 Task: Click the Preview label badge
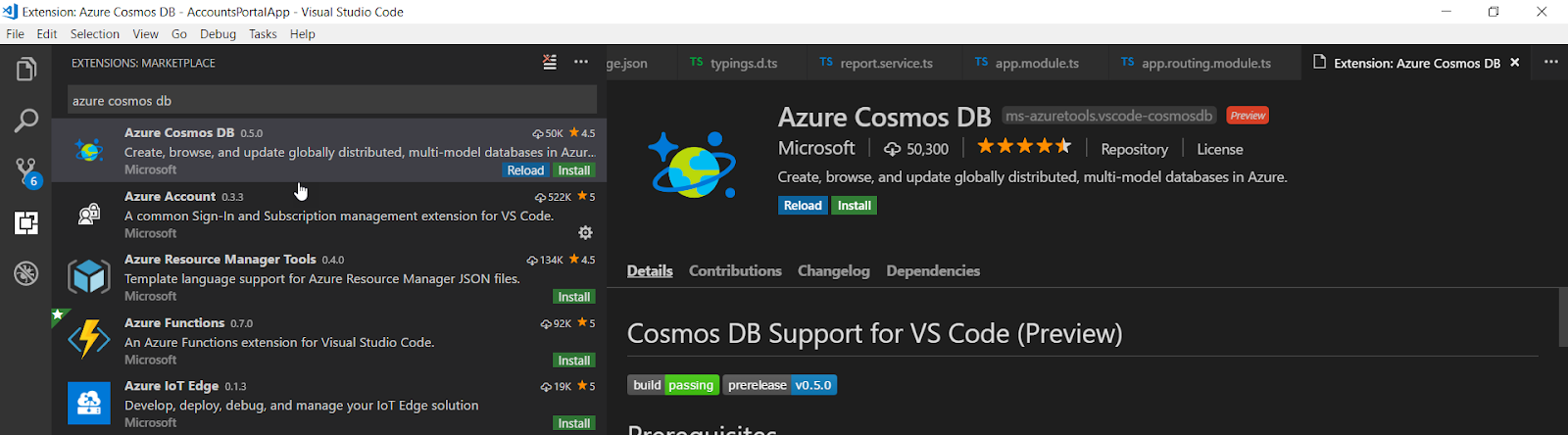coord(1248,116)
